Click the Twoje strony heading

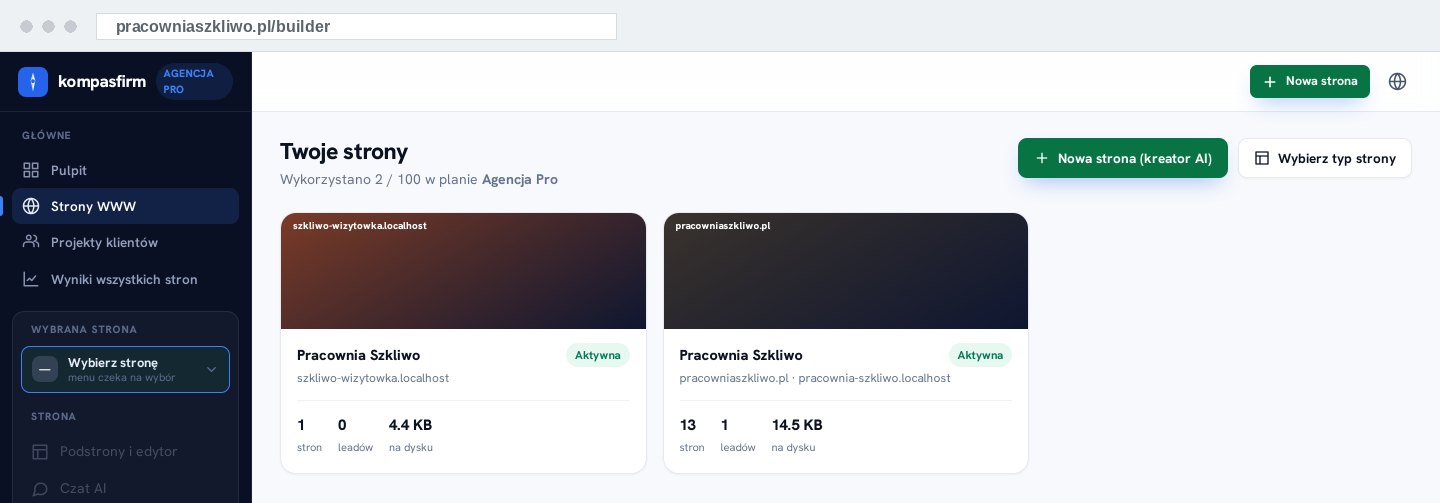pos(344,152)
